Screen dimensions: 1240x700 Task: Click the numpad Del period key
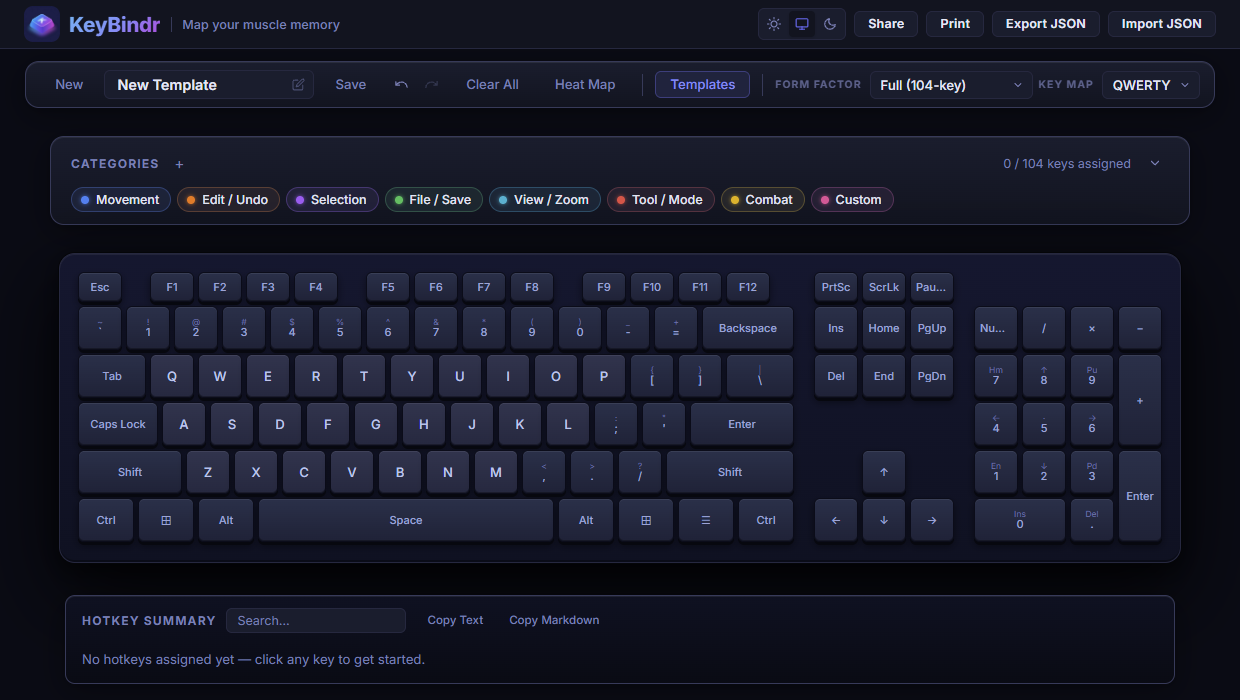pyautogui.click(x=1092, y=520)
